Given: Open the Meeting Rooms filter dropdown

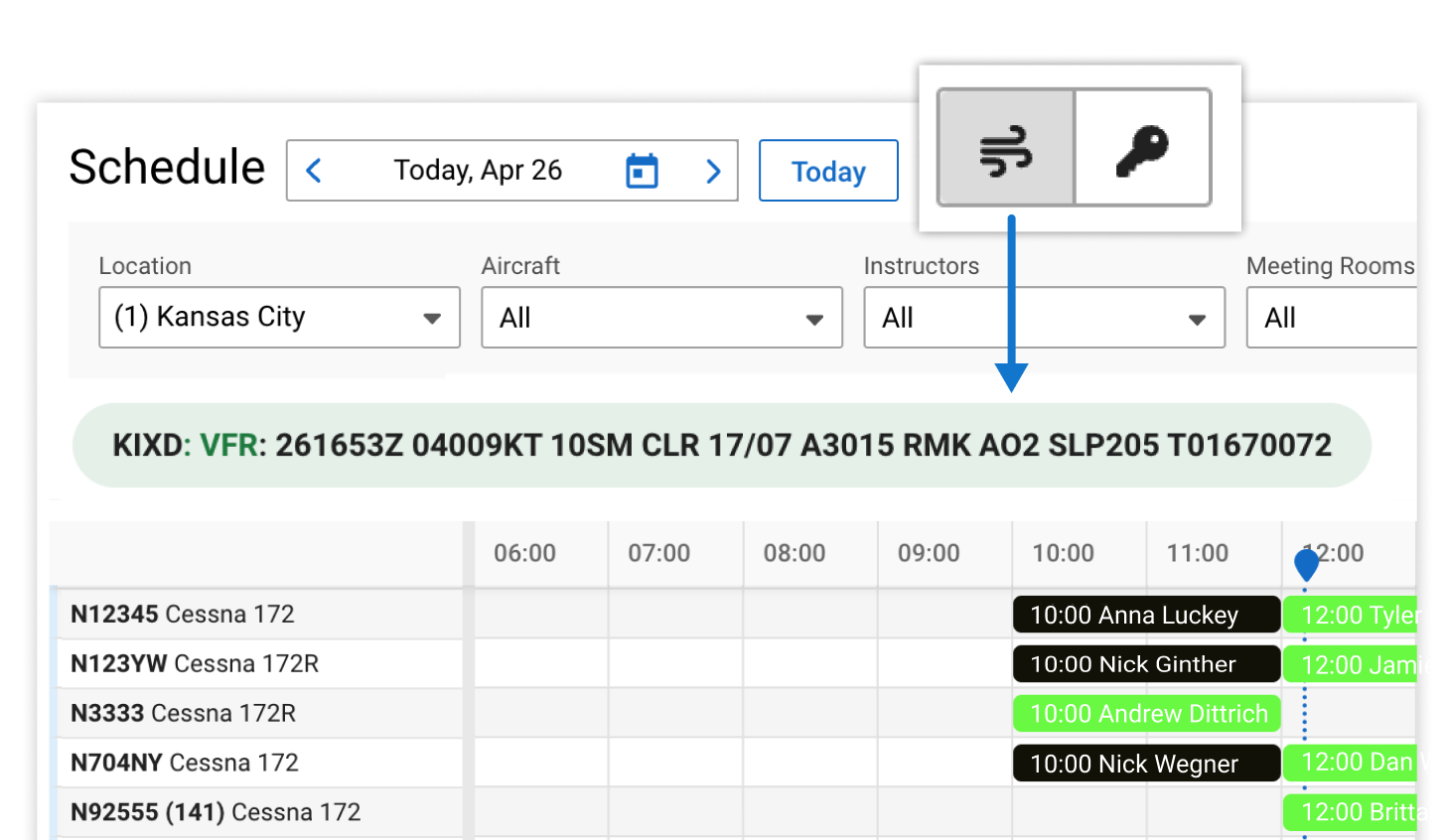Looking at the screenshot, I should pyautogui.click(x=1331, y=318).
